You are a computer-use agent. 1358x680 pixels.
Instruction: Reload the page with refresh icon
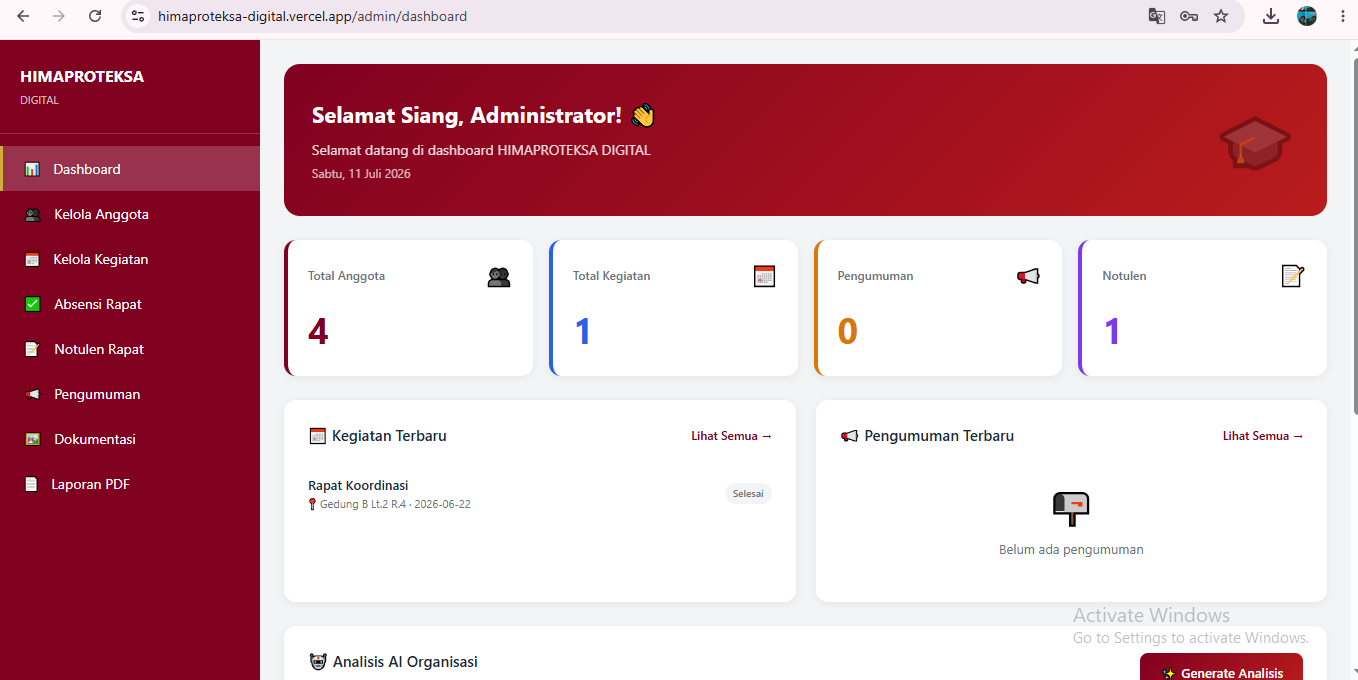(x=95, y=16)
